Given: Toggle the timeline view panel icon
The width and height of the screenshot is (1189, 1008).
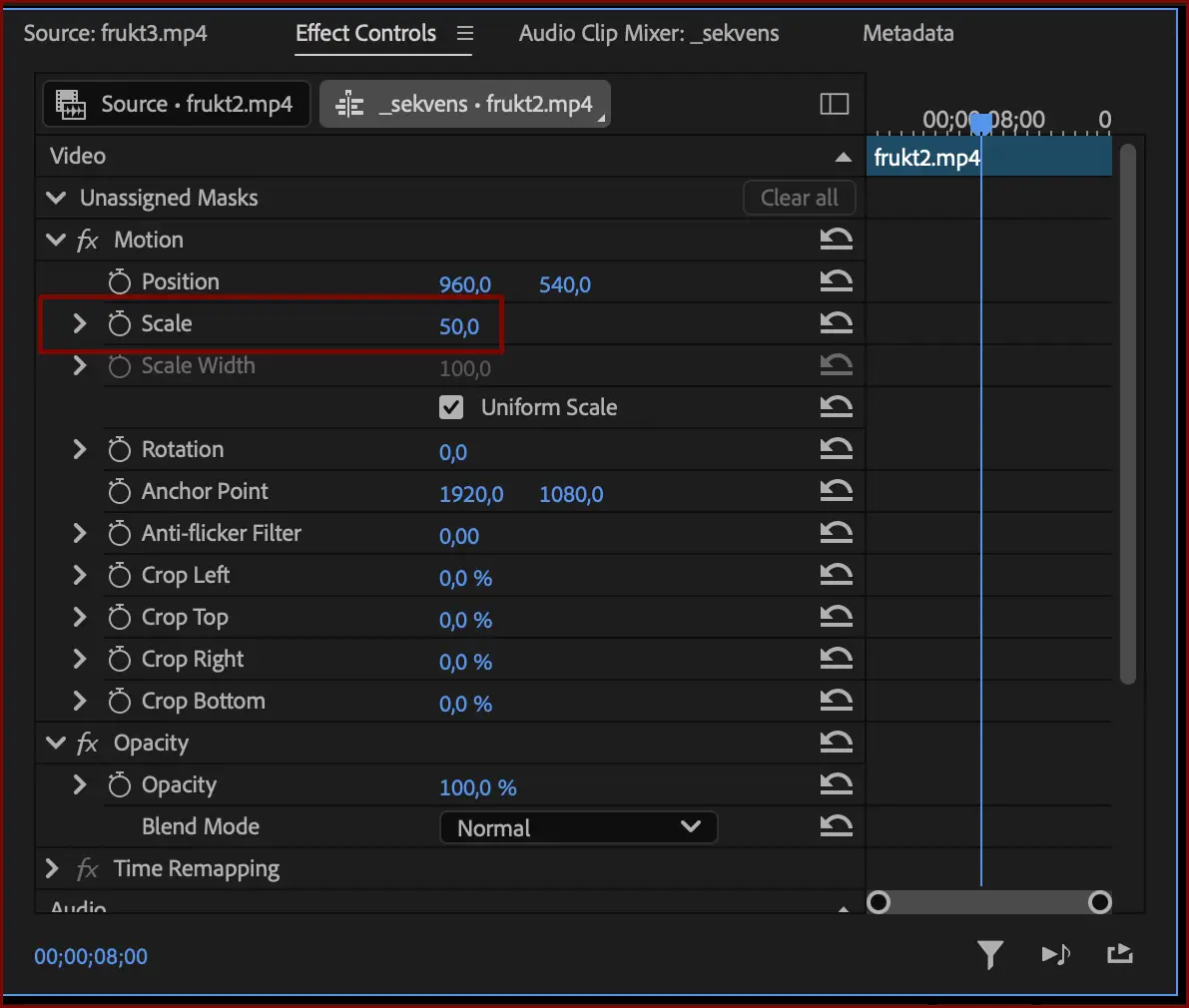Looking at the screenshot, I should coord(835,104).
